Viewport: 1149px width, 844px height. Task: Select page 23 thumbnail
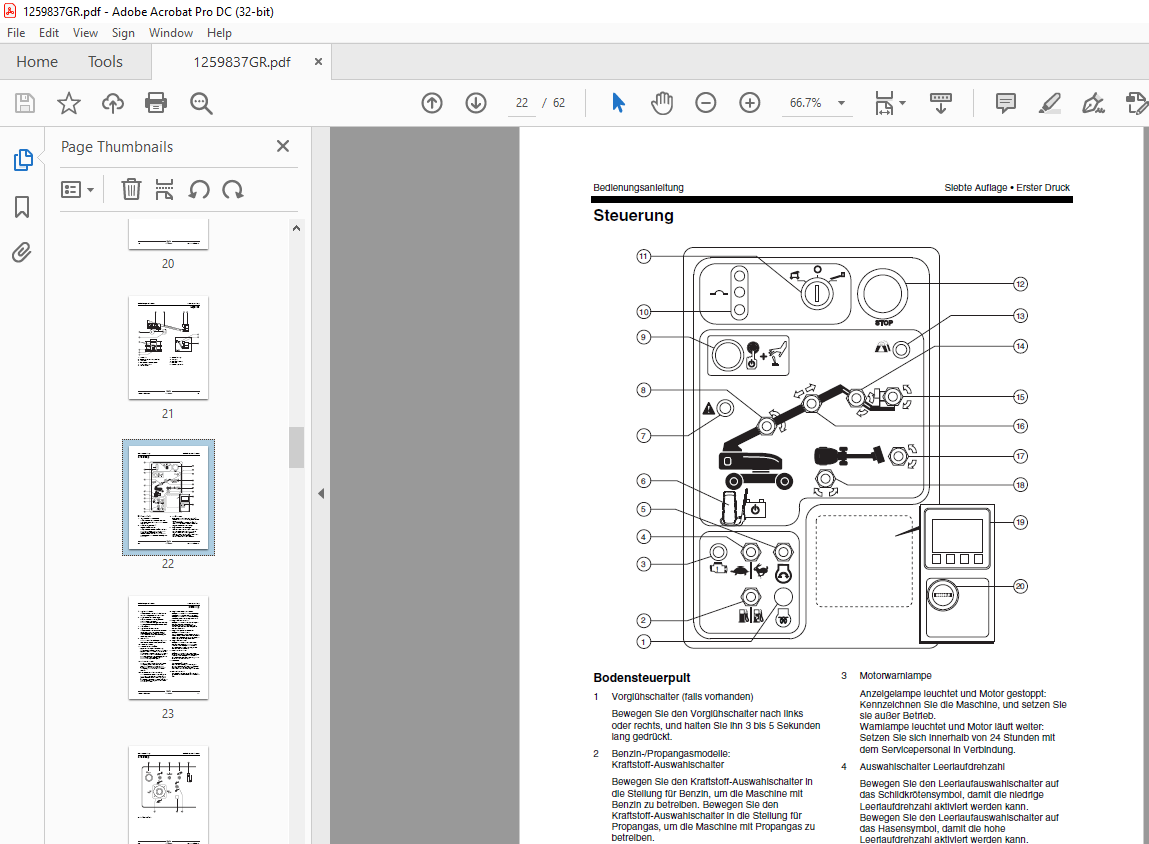tap(169, 648)
